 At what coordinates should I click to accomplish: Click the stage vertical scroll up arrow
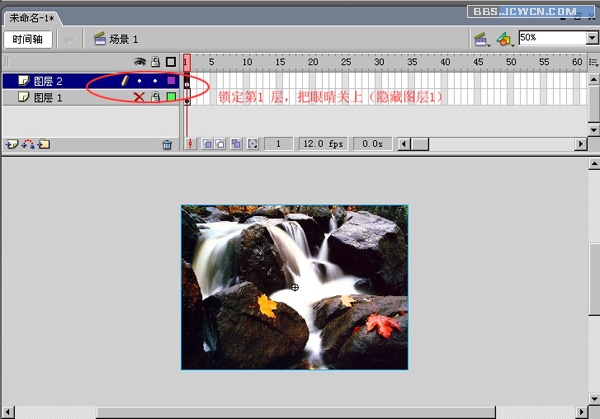[594, 164]
